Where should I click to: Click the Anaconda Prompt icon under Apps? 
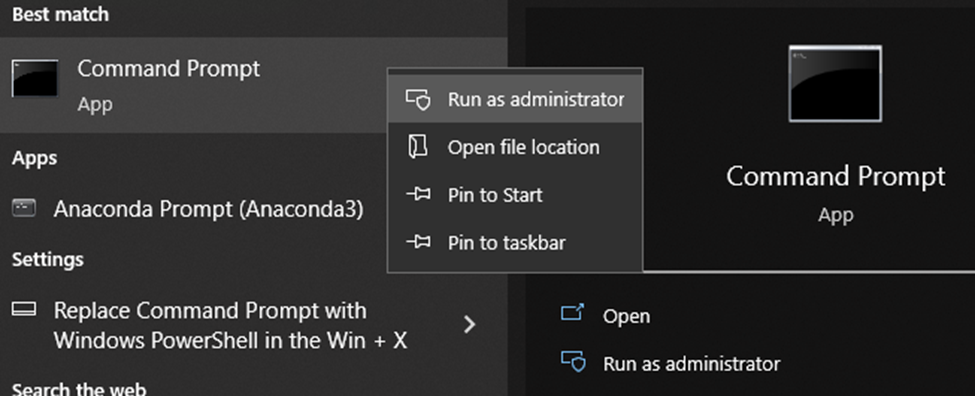point(24,209)
